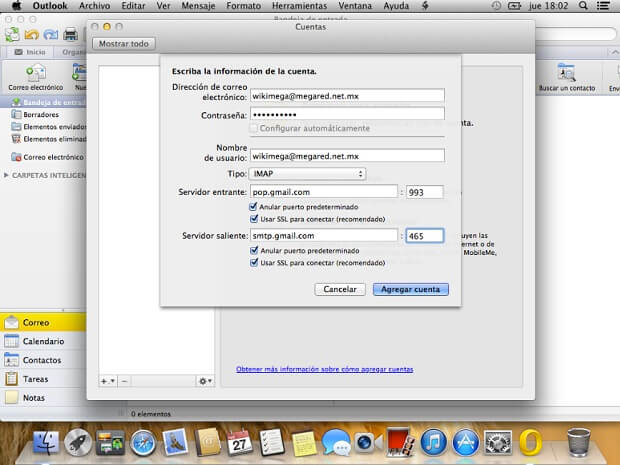Screen dimensions: 620x465
Task: Click the Cancelar button
Action: click(340, 289)
